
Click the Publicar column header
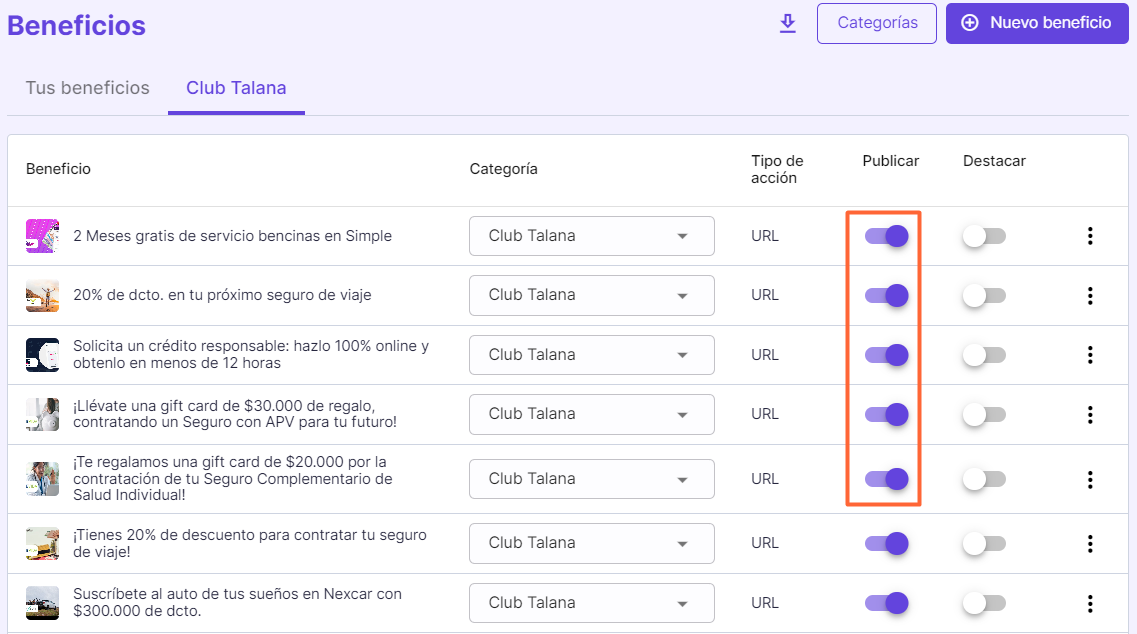[890, 160]
